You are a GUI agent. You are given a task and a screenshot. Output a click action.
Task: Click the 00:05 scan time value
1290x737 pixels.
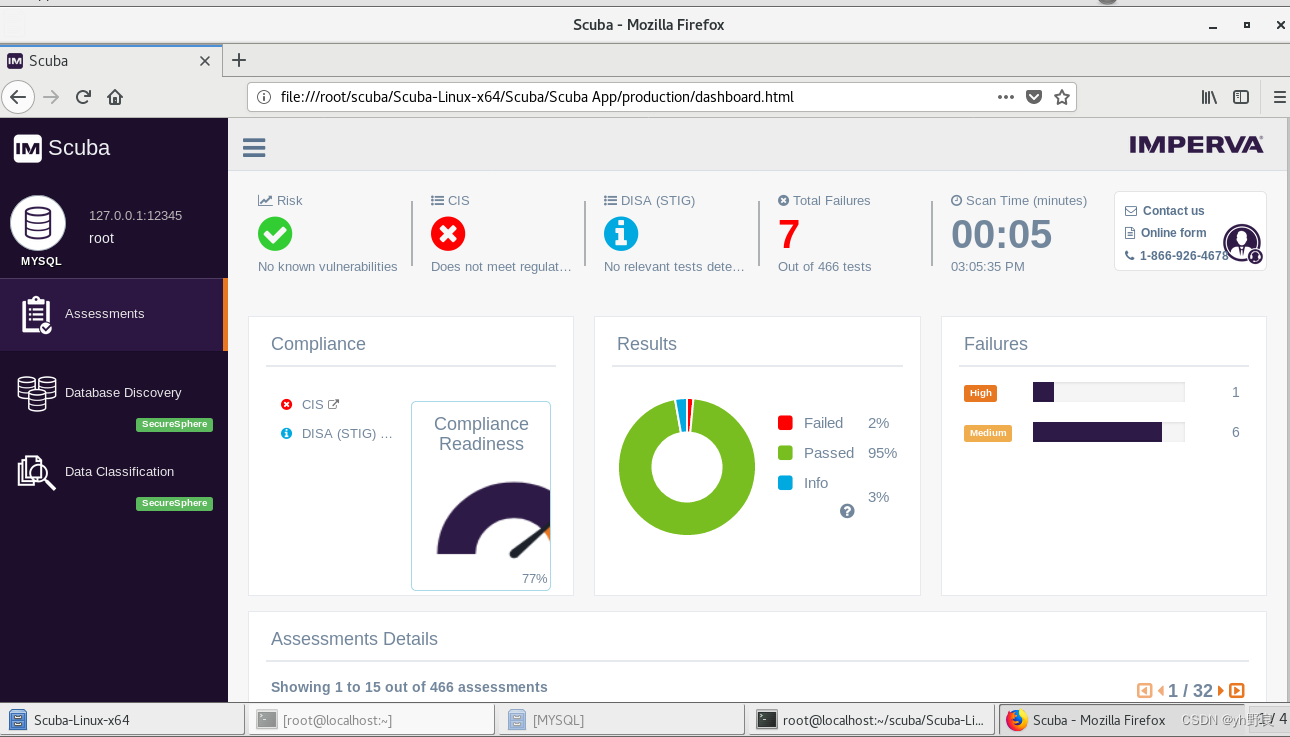pyautogui.click(x=1001, y=235)
